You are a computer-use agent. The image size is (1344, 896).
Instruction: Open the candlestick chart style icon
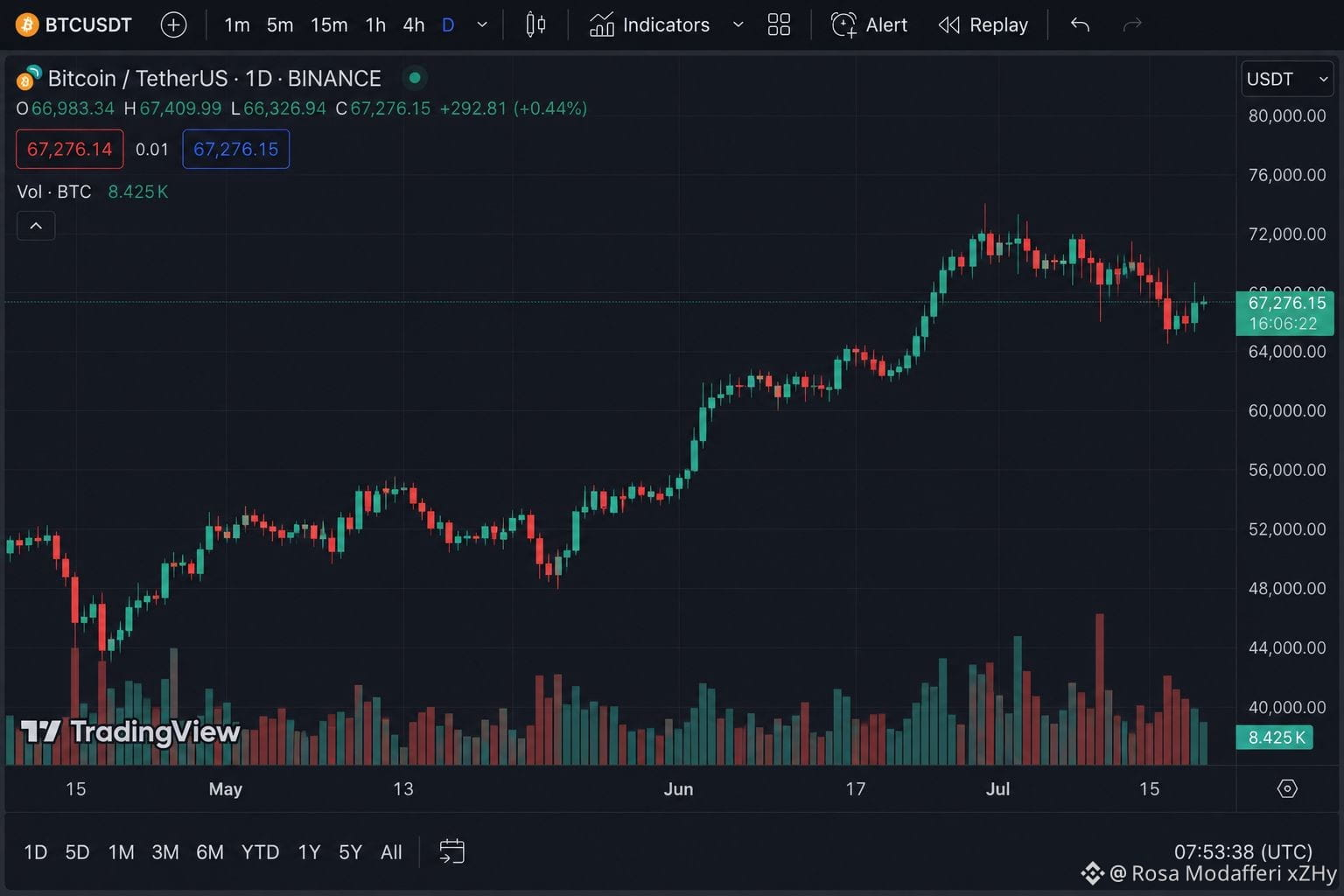(535, 24)
